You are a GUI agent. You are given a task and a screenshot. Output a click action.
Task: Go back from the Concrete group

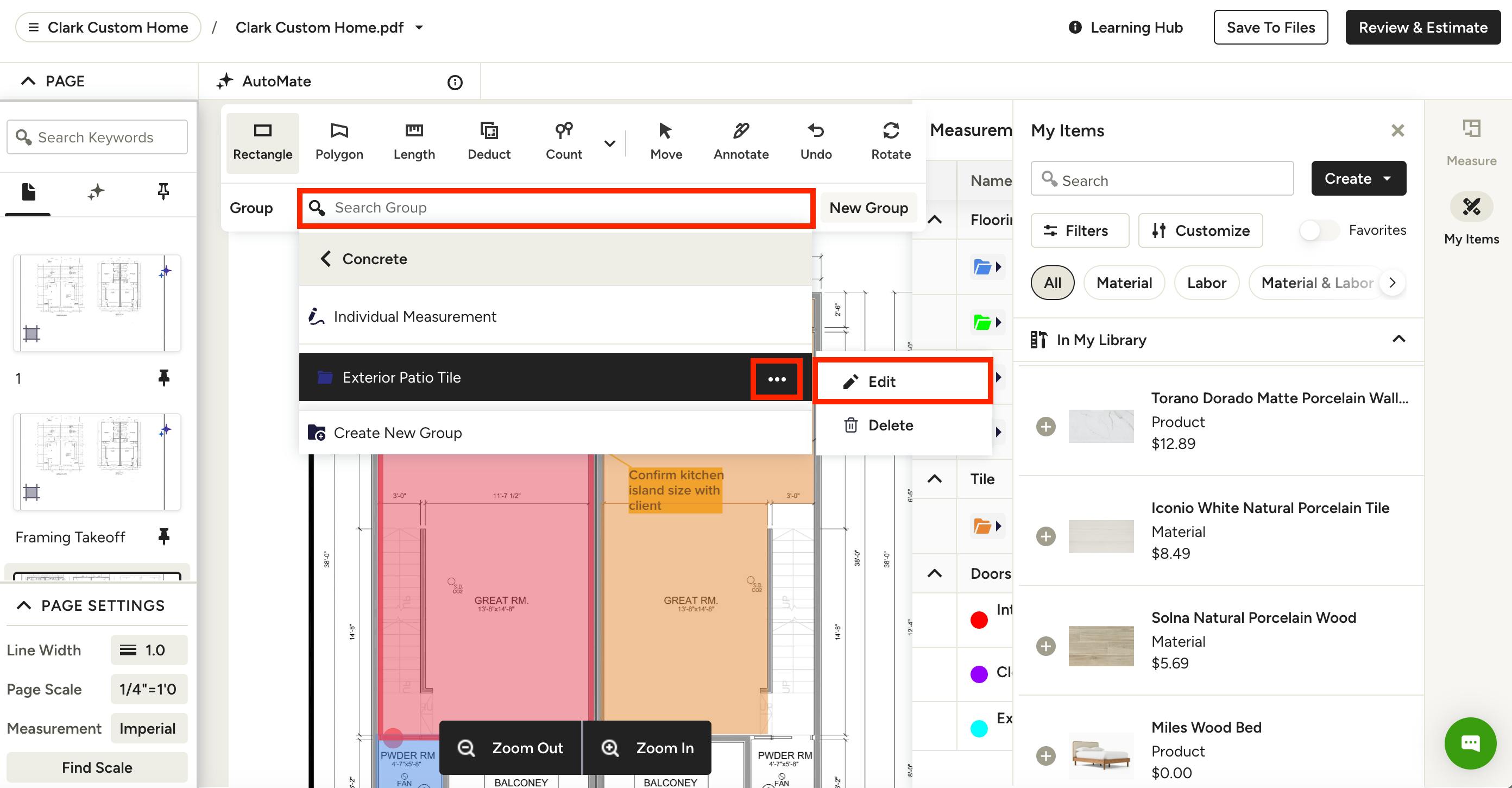pos(326,259)
